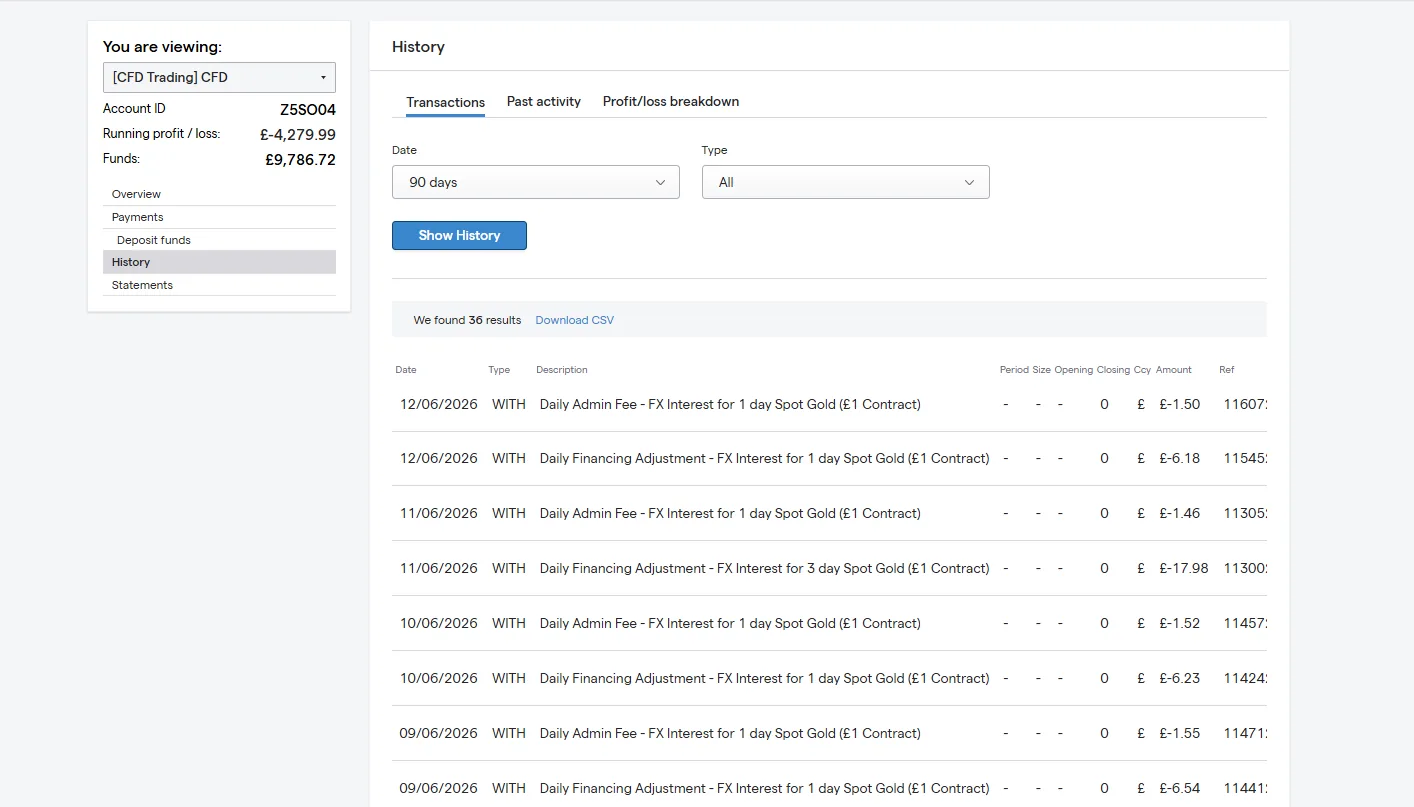Click the Ccy column header

[x=1142, y=370]
